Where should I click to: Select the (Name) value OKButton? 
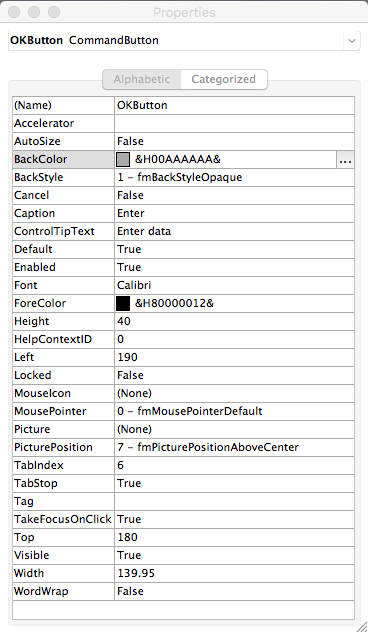click(x=234, y=105)
